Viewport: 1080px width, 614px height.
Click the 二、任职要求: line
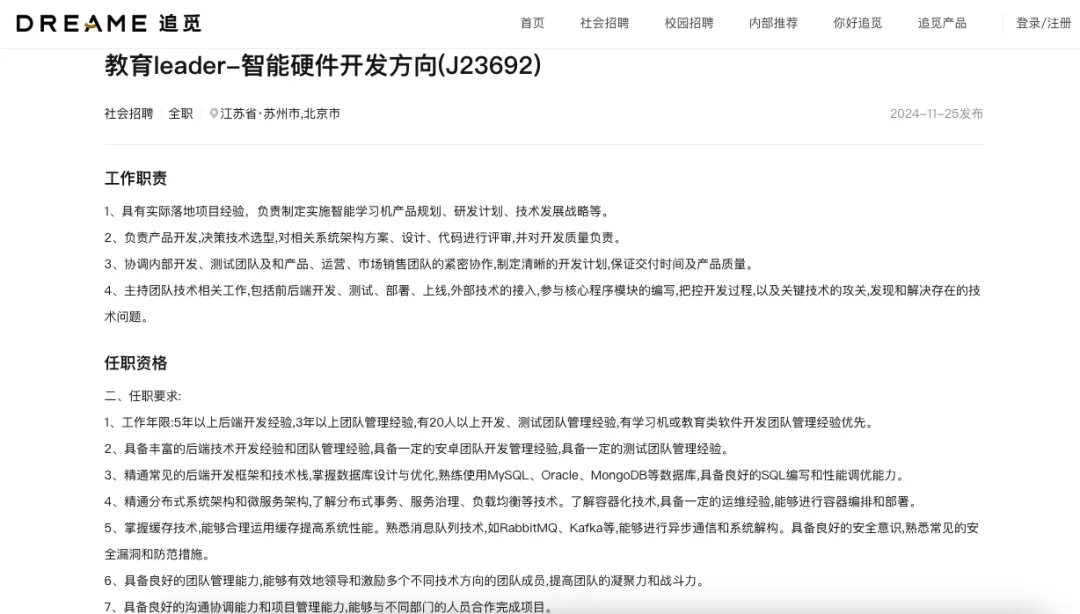[x=143, y=396]
